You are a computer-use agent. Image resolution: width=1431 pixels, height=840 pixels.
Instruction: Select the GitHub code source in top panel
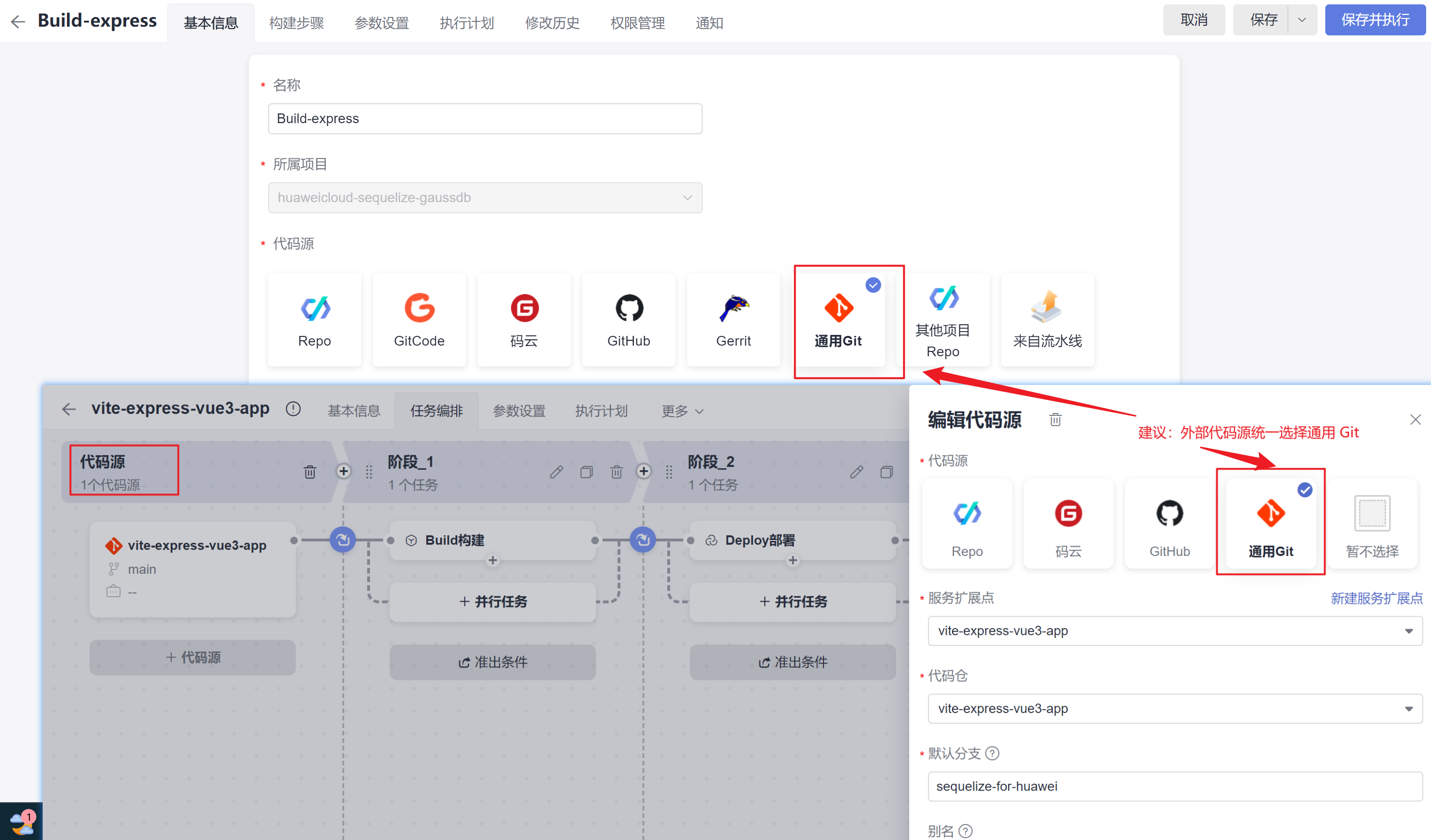point(628,319)
